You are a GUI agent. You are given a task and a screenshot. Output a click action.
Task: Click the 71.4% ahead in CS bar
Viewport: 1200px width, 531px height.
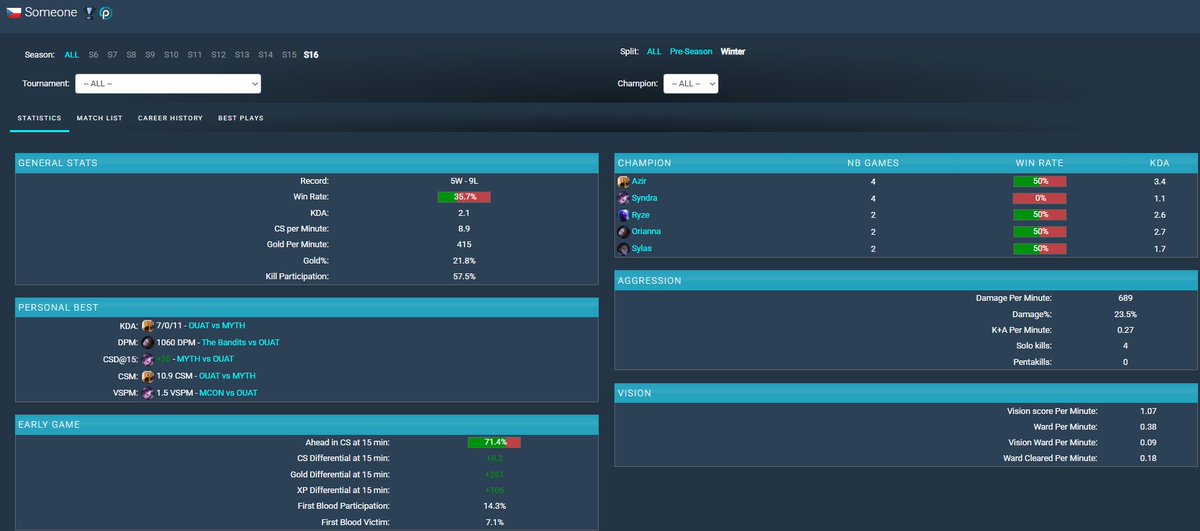pos(494,442)
